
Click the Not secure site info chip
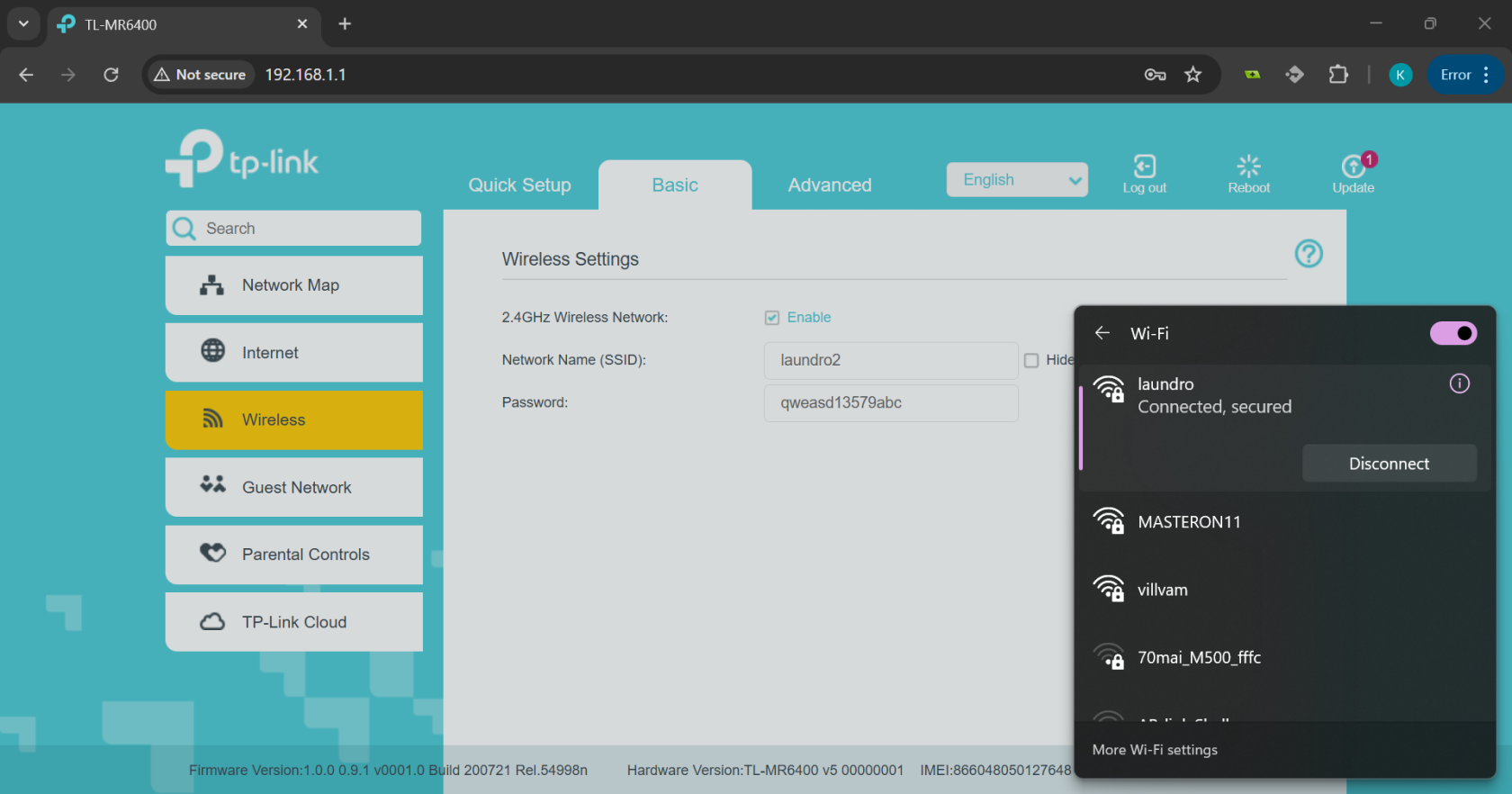click(200, 75)
